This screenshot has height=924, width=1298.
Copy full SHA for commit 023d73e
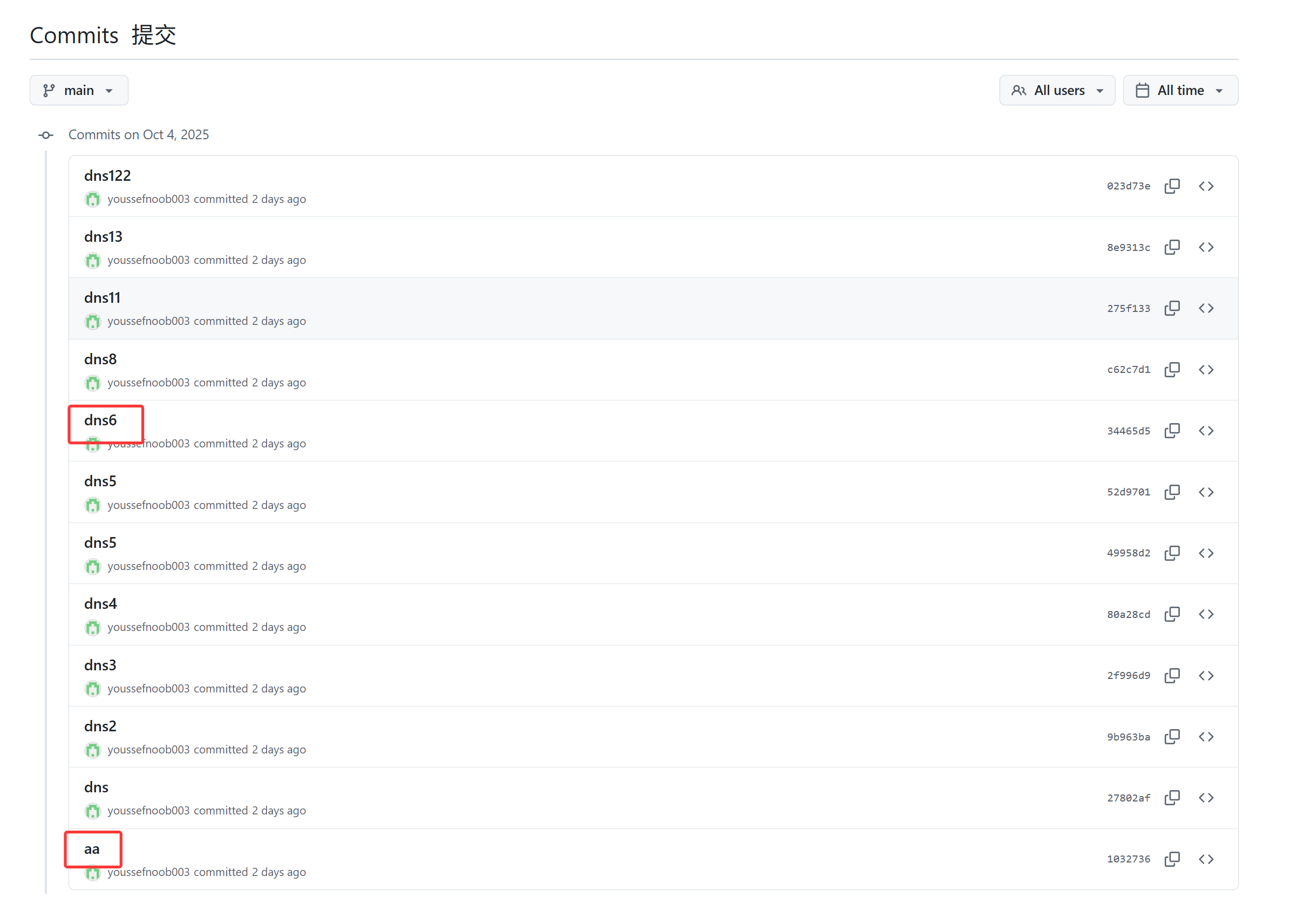pos(1172,186)
